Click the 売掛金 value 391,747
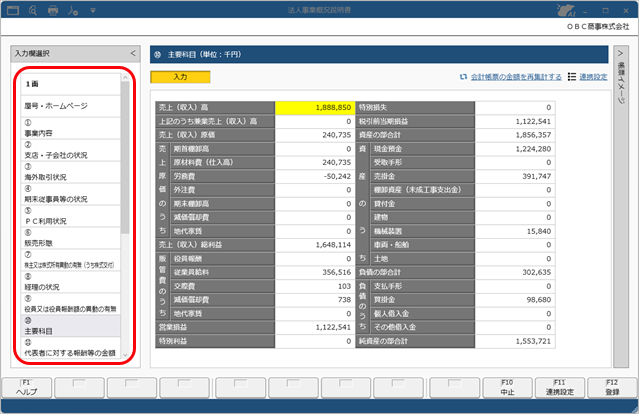The height and width of the screenshot is (414, 639). pos(515,176)
